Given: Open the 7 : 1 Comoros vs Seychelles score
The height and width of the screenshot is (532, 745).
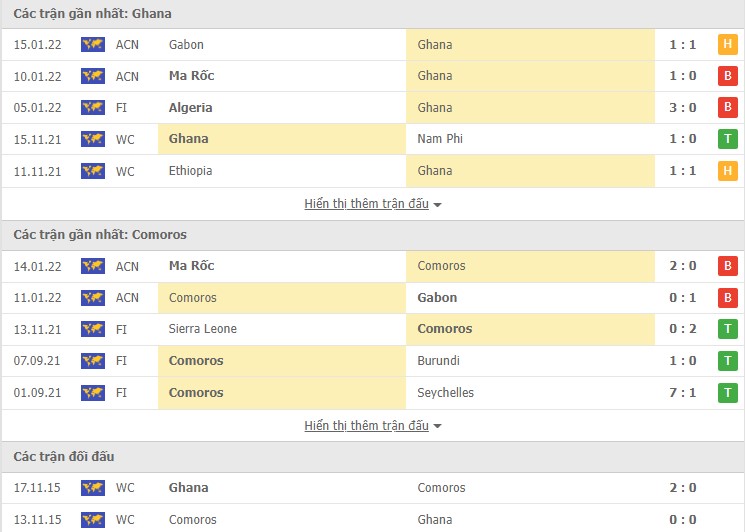Looking at the screenshot, I should click(x=682, y=393).
